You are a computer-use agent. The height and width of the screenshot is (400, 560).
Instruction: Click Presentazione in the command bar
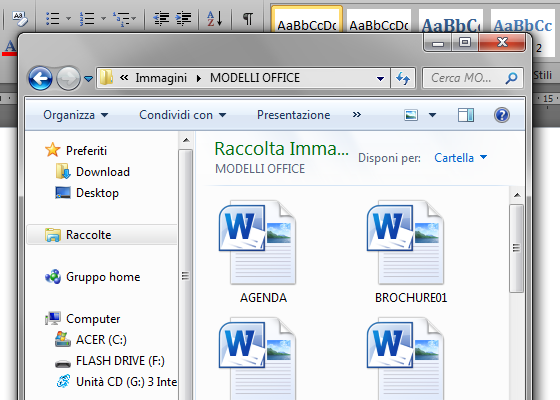point(294,115)
